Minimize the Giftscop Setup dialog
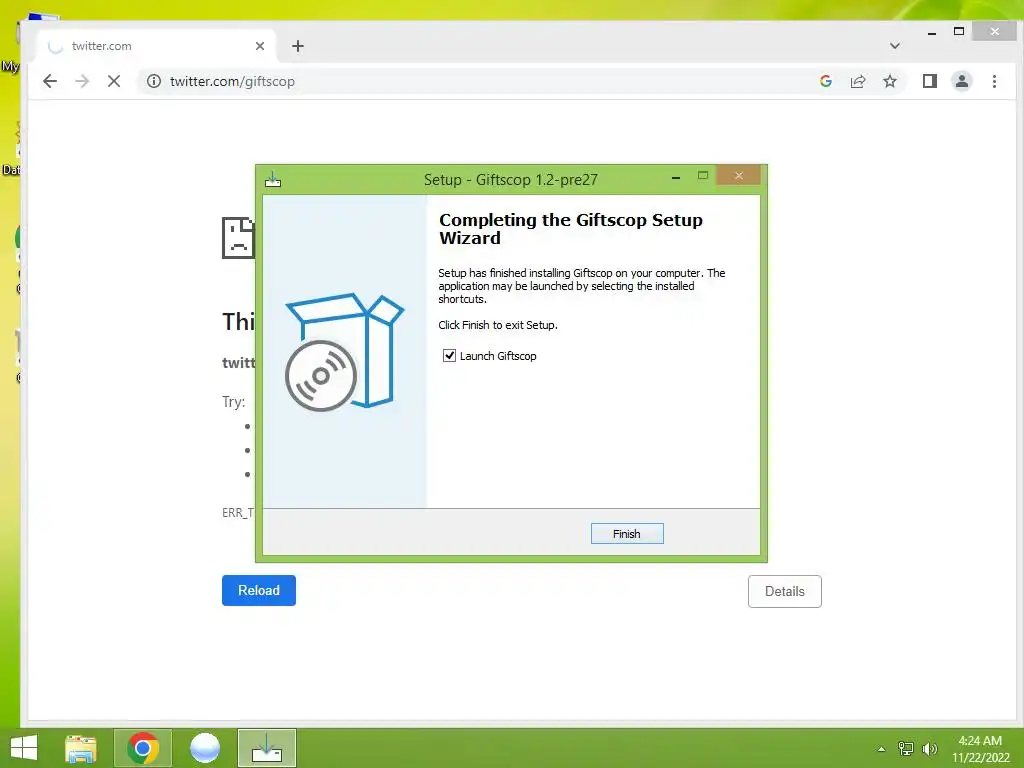Screen dimensions: 1024x768 coord(676,177)
